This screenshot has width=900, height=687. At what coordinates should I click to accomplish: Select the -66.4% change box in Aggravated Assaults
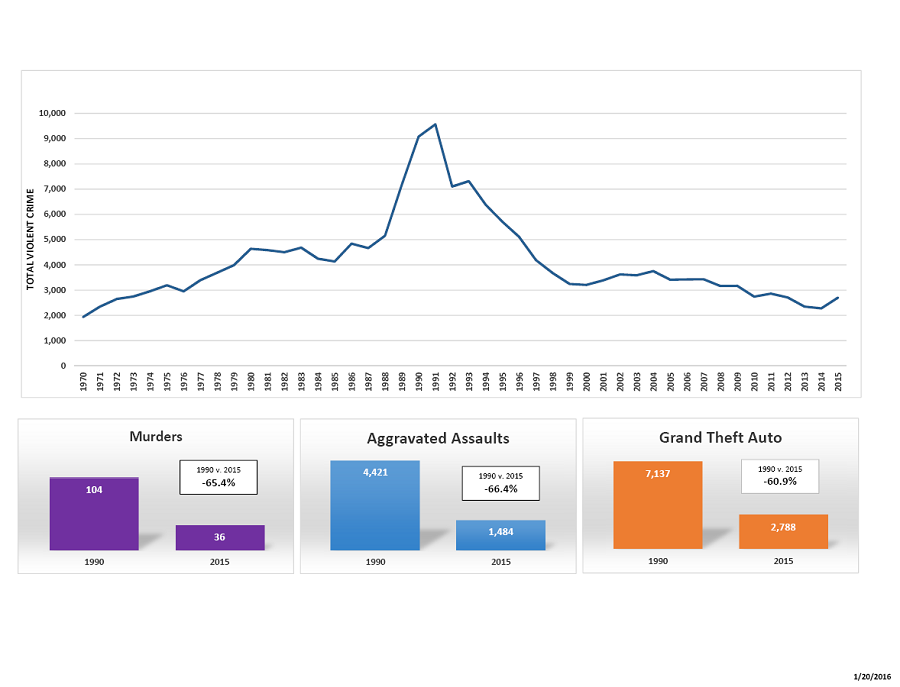[500, 483]
